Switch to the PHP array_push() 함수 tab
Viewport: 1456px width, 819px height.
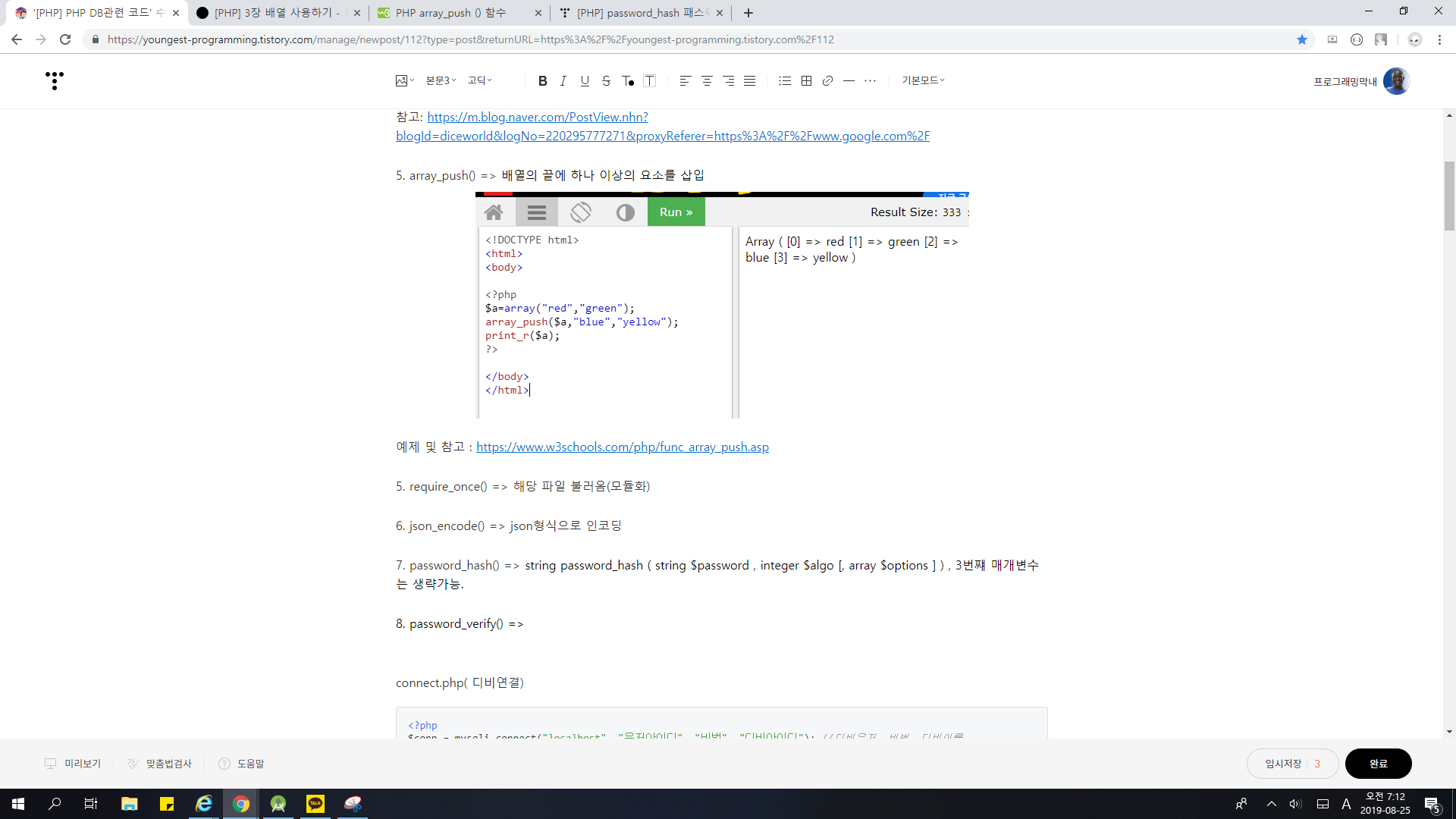[450, 13]
